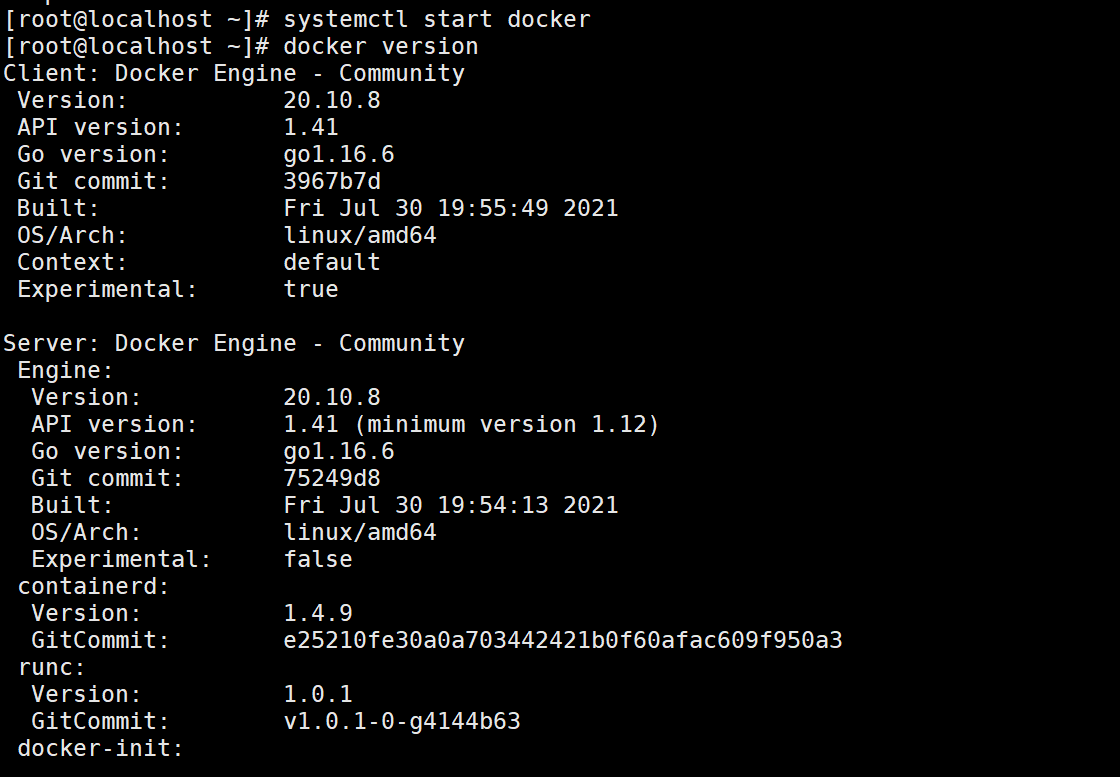Click the containerd version 1.4.9

coord(318,613)
